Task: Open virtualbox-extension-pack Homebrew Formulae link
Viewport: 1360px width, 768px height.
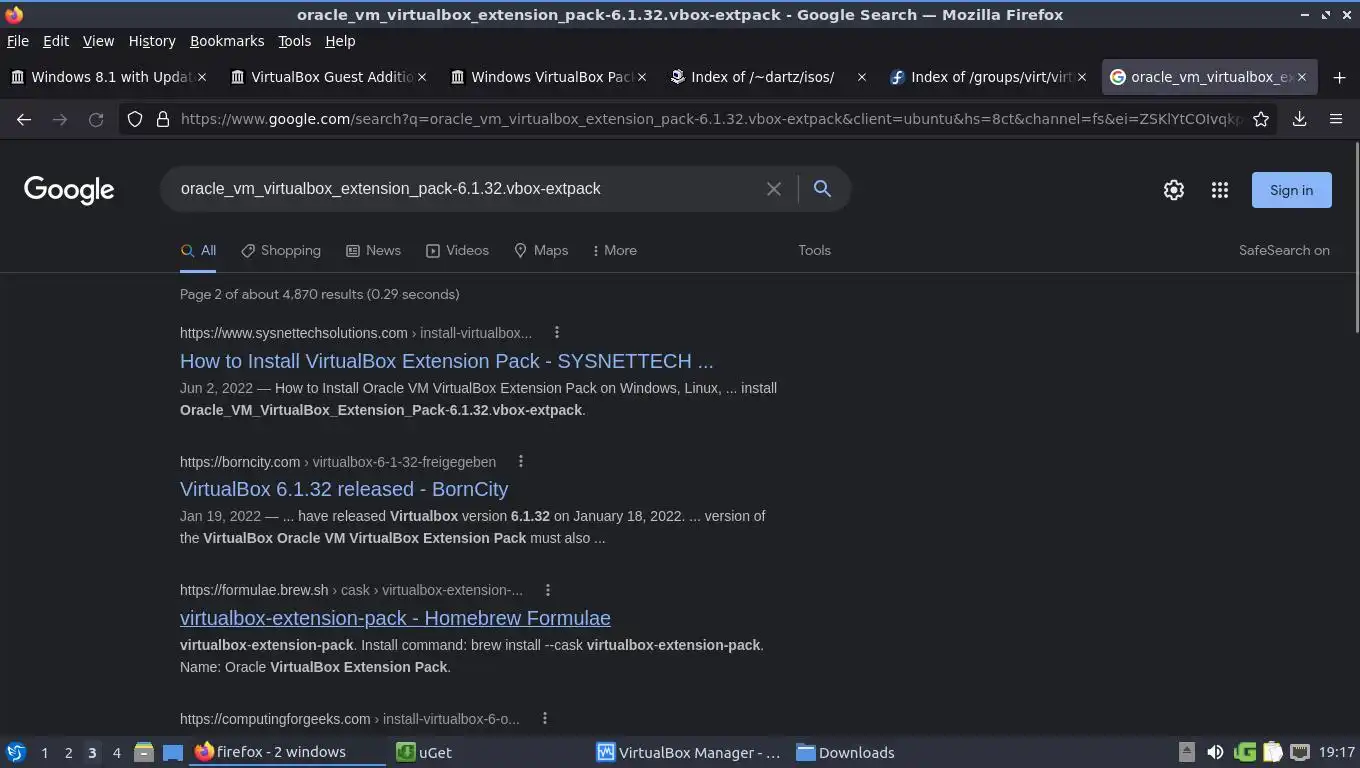Action: click(x=395, y=618)
